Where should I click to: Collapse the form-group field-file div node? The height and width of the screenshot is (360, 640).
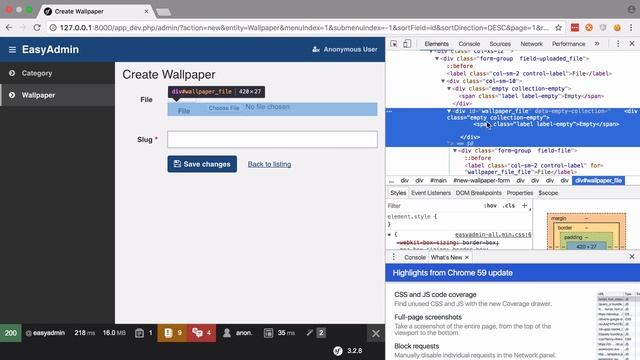tap(455, 151)
